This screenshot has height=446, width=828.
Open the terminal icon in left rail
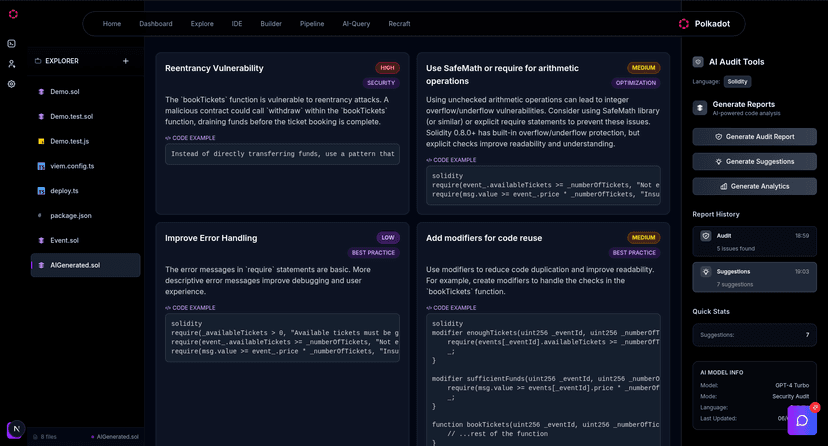(12, 44)
